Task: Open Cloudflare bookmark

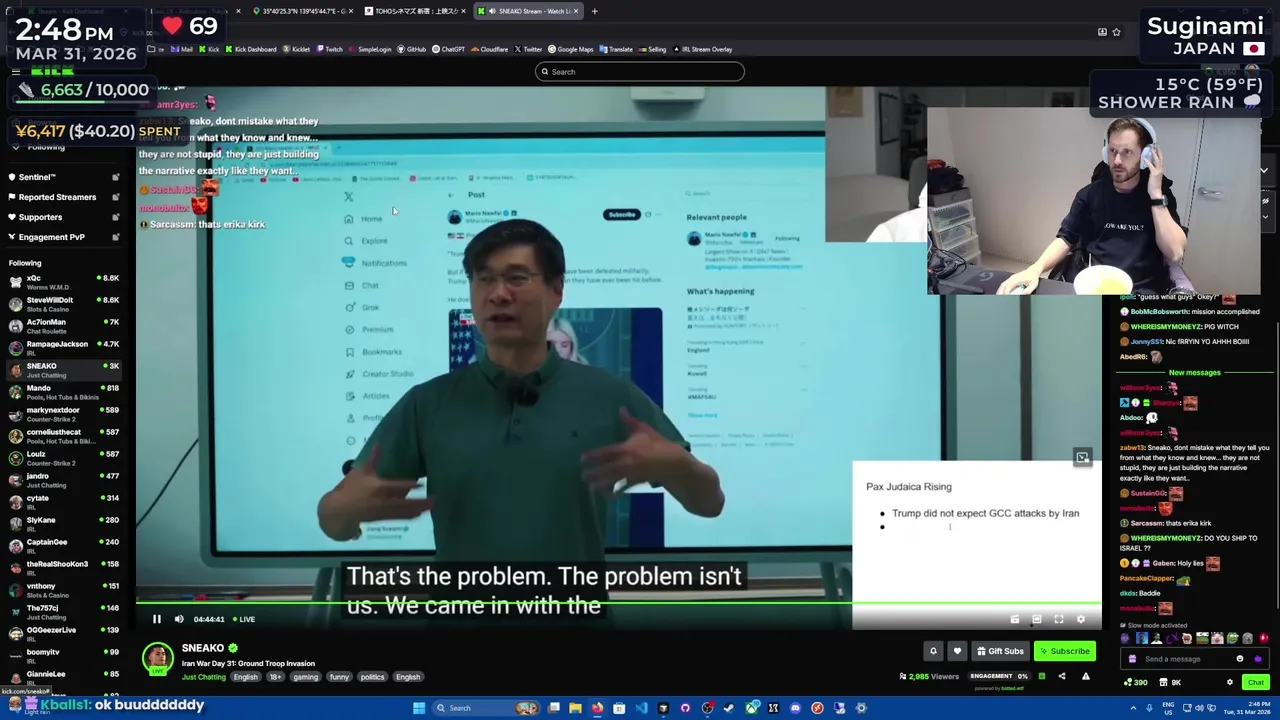Action: pos(490,49)
